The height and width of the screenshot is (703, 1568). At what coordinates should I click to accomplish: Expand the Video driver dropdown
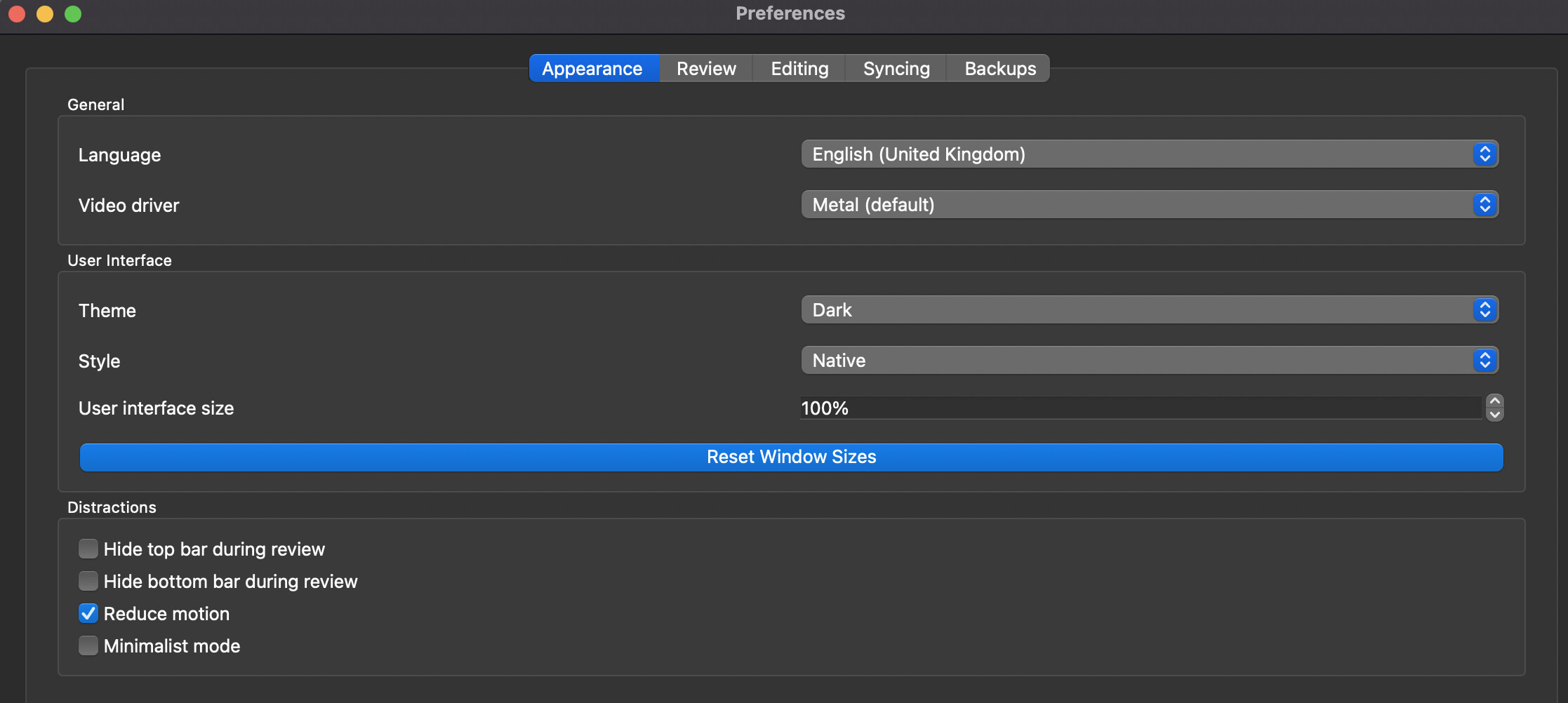[1149, 205]
